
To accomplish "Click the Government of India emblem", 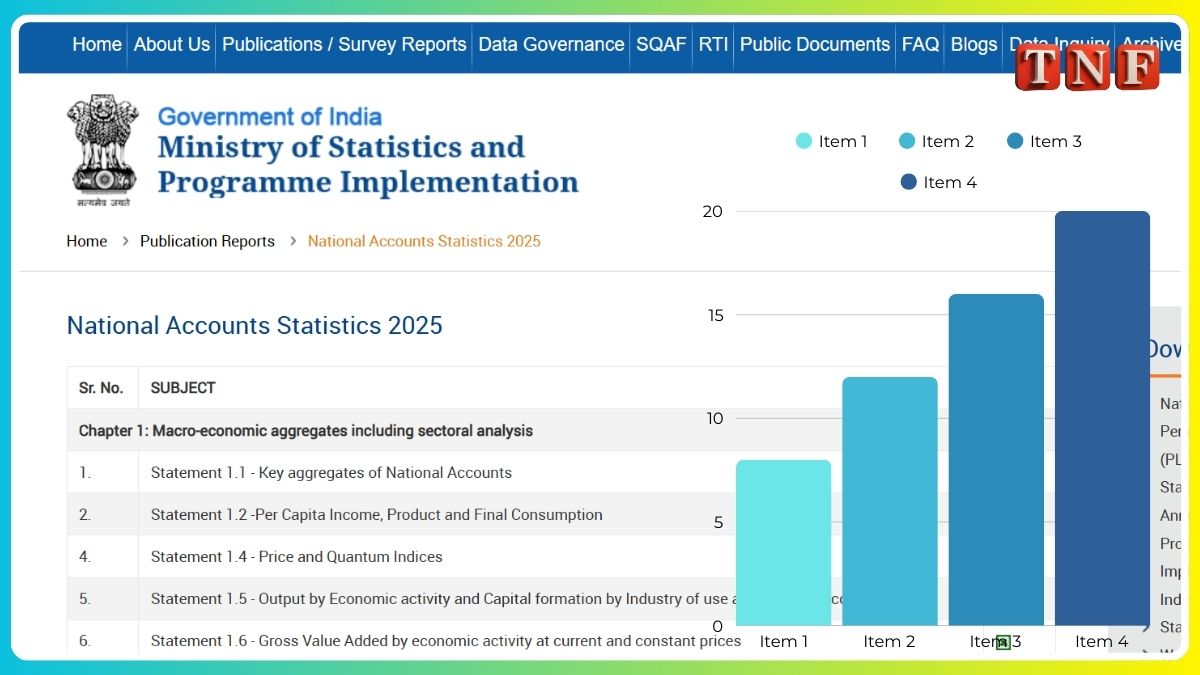I will [x=103, y=150].
